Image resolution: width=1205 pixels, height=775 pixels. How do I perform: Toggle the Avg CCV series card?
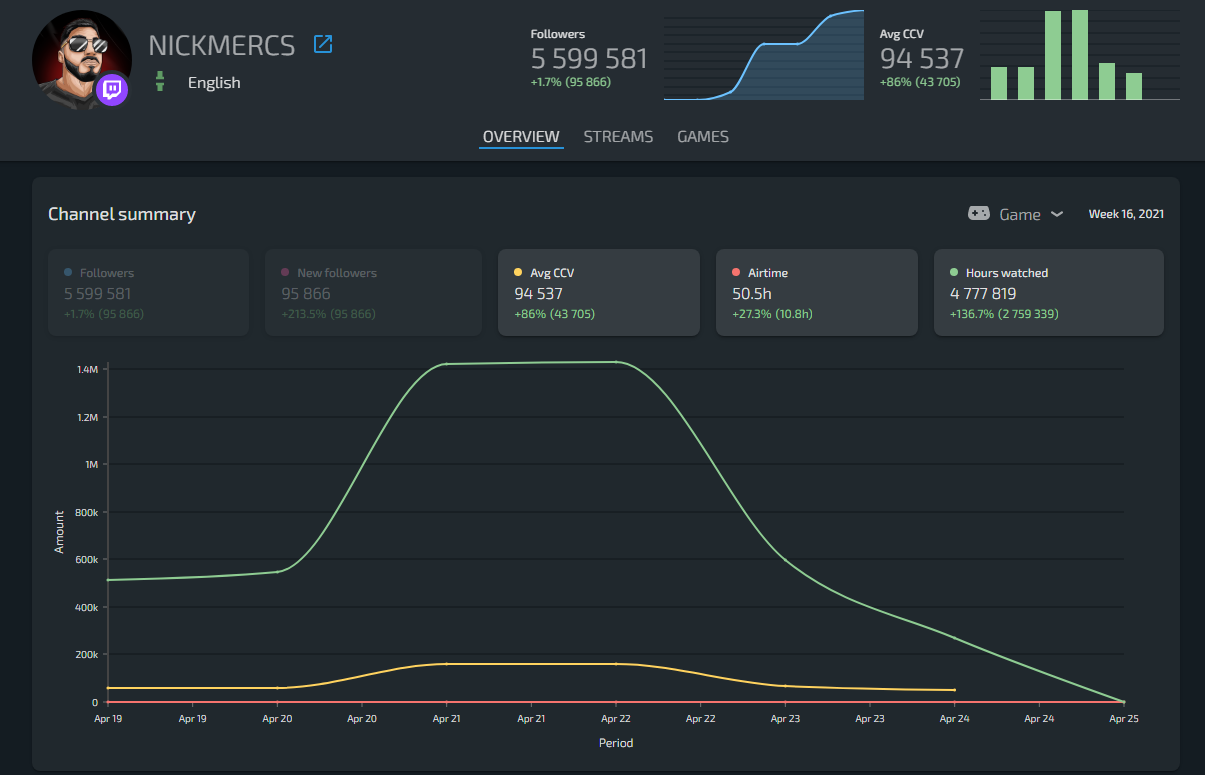point(598,292)
